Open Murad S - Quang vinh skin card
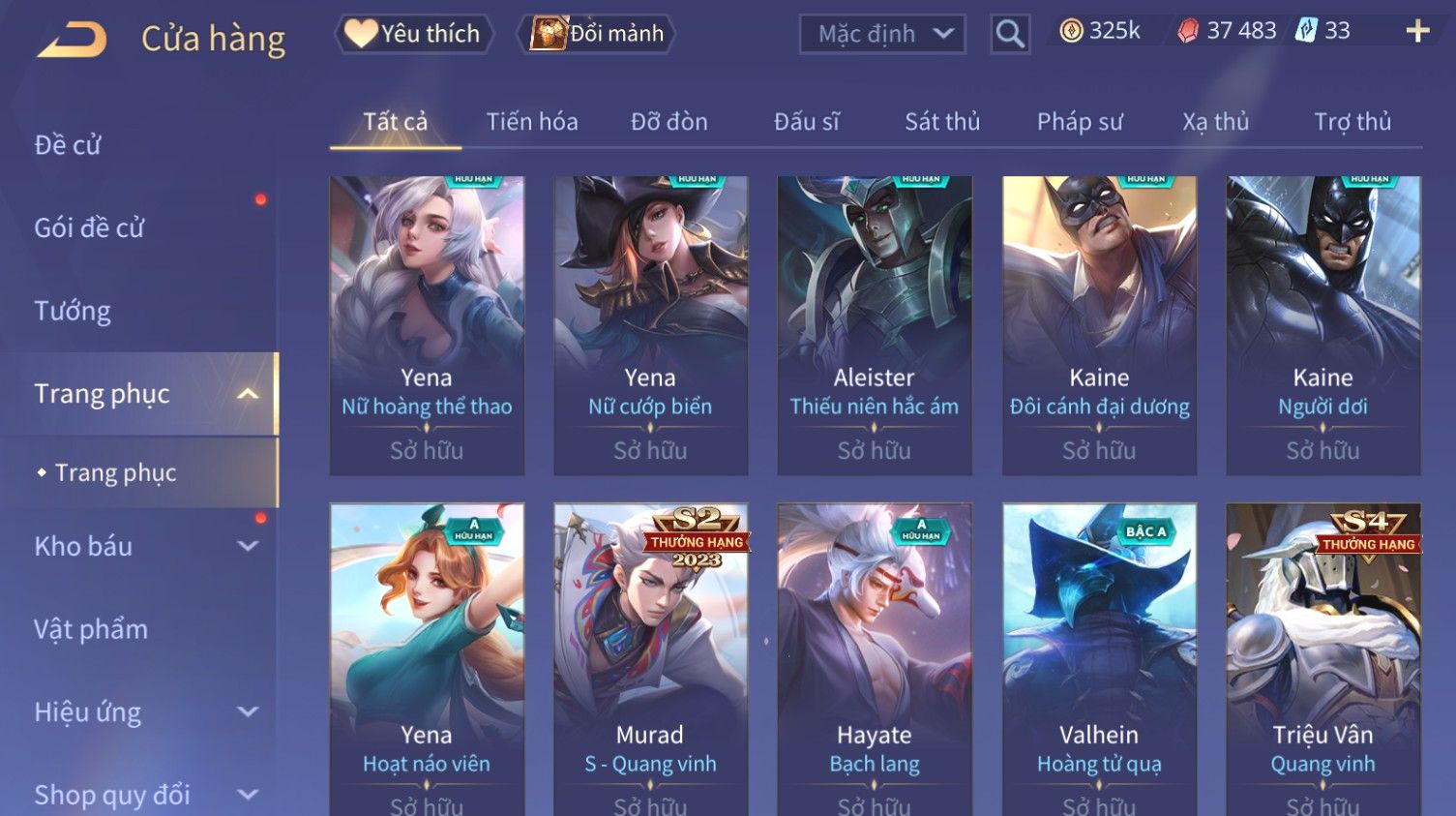 pos(650,659)
